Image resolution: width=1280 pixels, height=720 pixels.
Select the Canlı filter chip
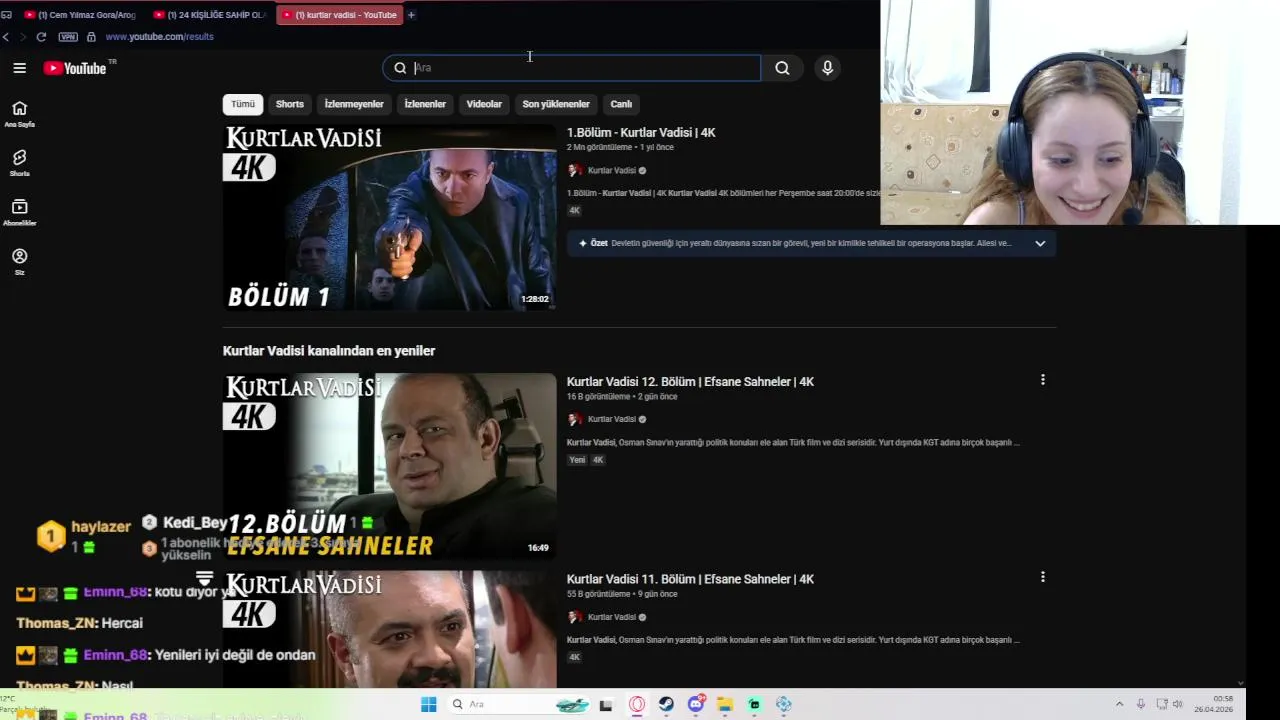pyautogui.click(x=621, y=104)
